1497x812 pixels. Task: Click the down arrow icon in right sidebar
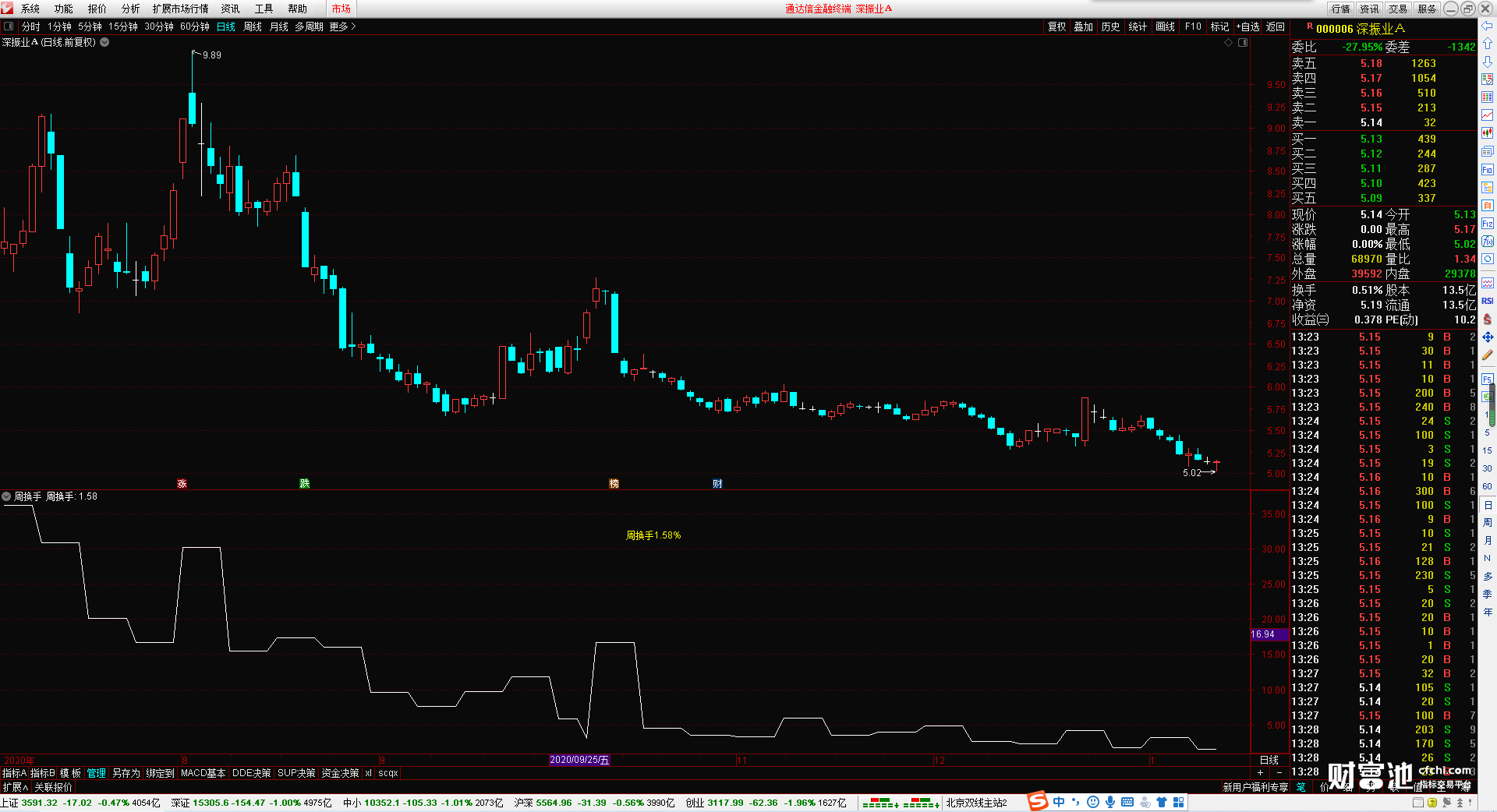[x=1488, y=62]
